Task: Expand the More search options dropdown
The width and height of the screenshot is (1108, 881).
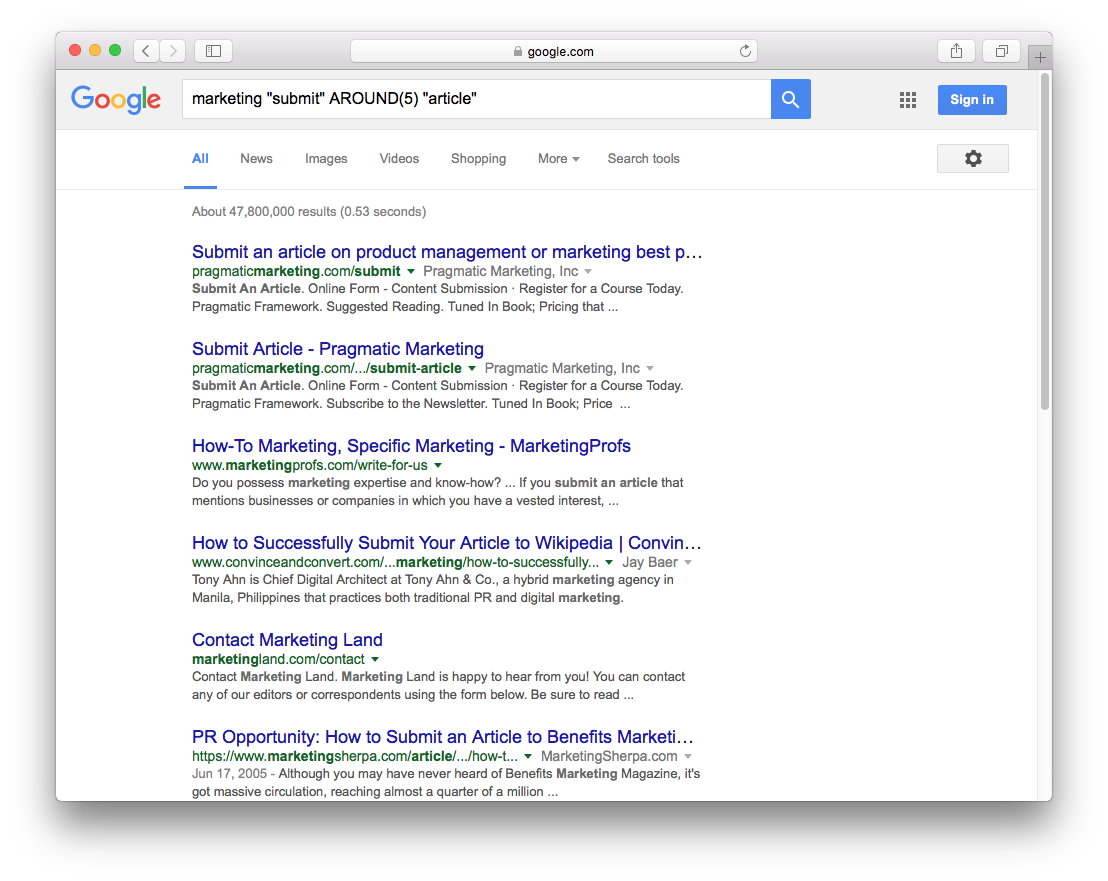Action: [x=558, y=158]
